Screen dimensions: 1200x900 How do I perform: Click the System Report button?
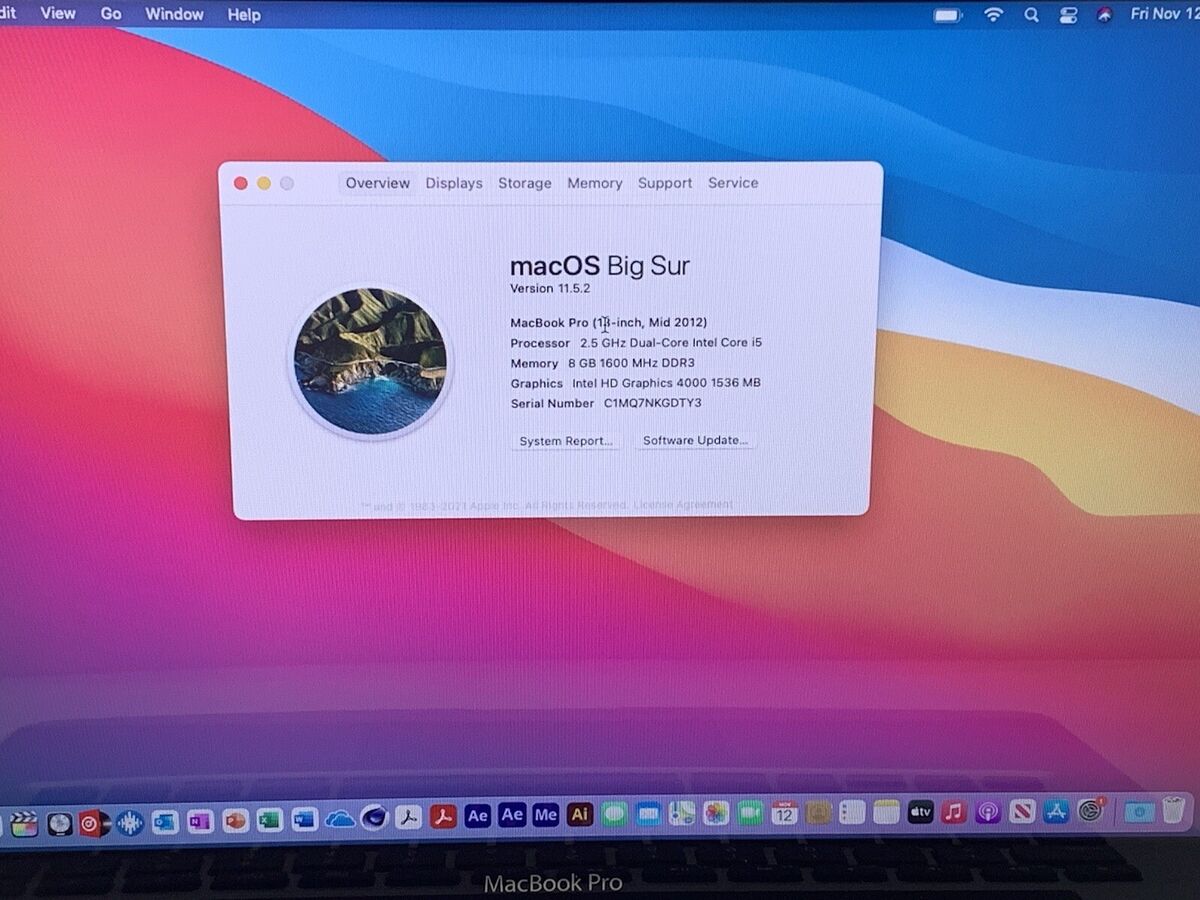point(566,441)
